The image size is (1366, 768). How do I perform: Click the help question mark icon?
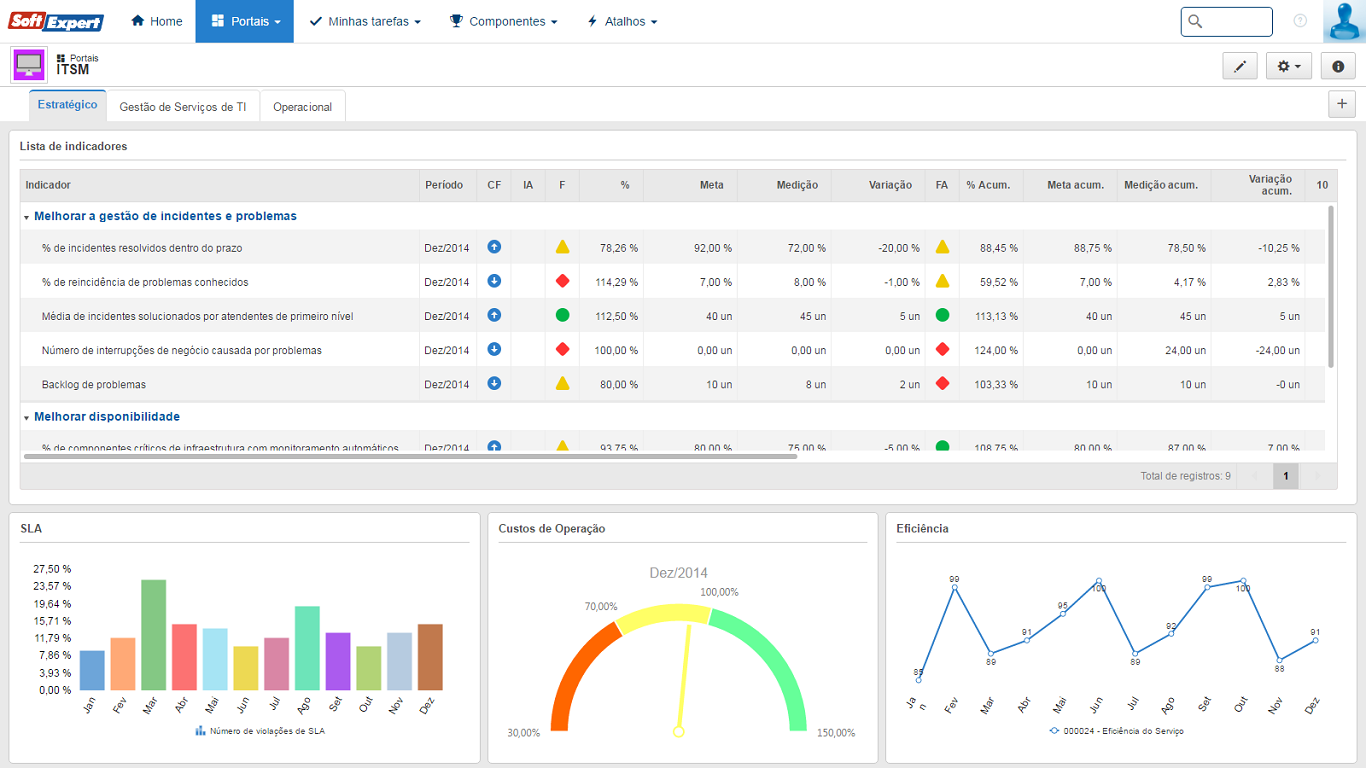pyautogui.click(x=1300, y=21)
